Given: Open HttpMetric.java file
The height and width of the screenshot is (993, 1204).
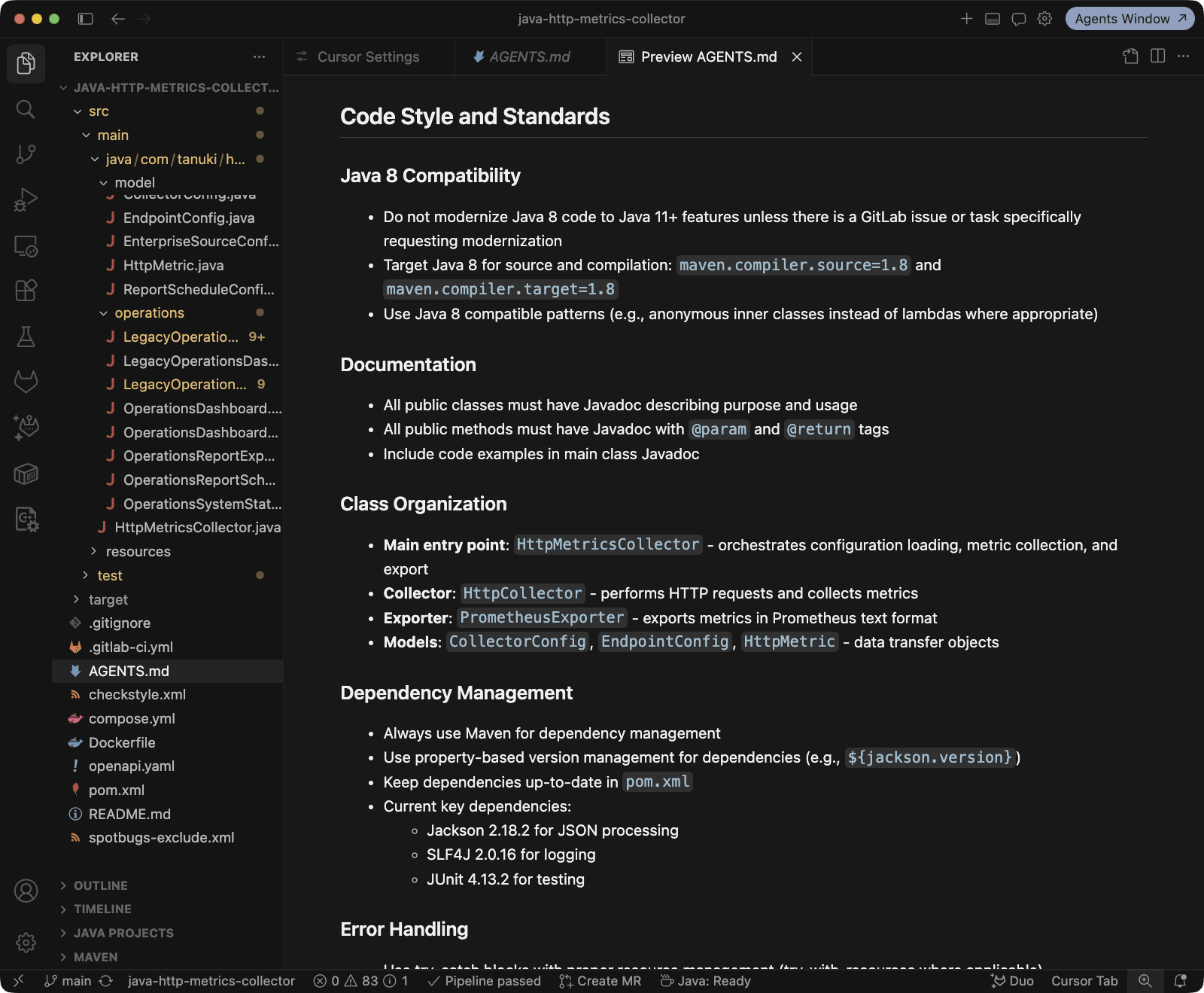Looking at the screenshot, I should coord(168,266).
